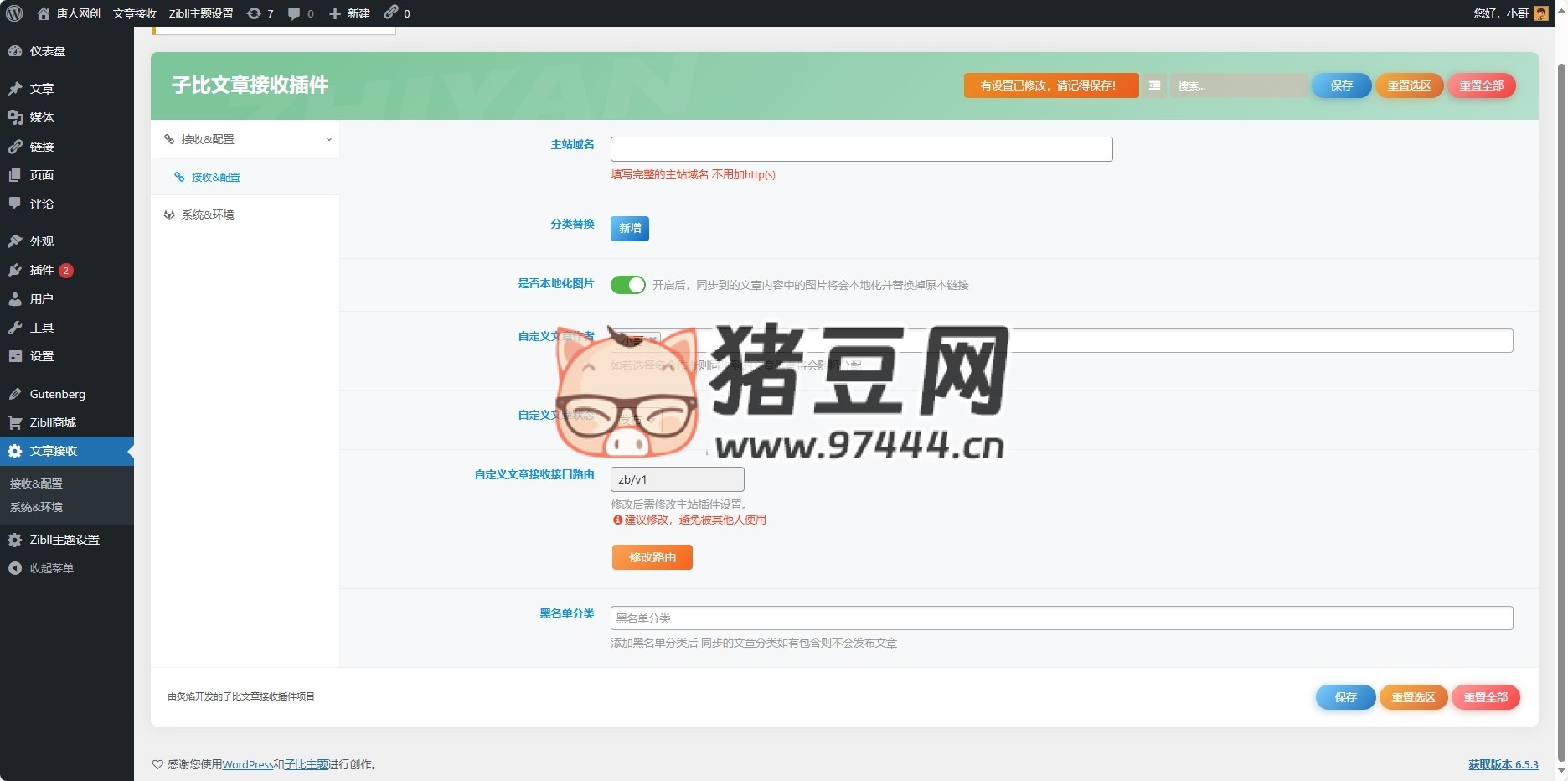This screenshot has width=1568, height=781.
Task: Toggle the 是否本地化图片 switch off
Action: coord(627,285)
